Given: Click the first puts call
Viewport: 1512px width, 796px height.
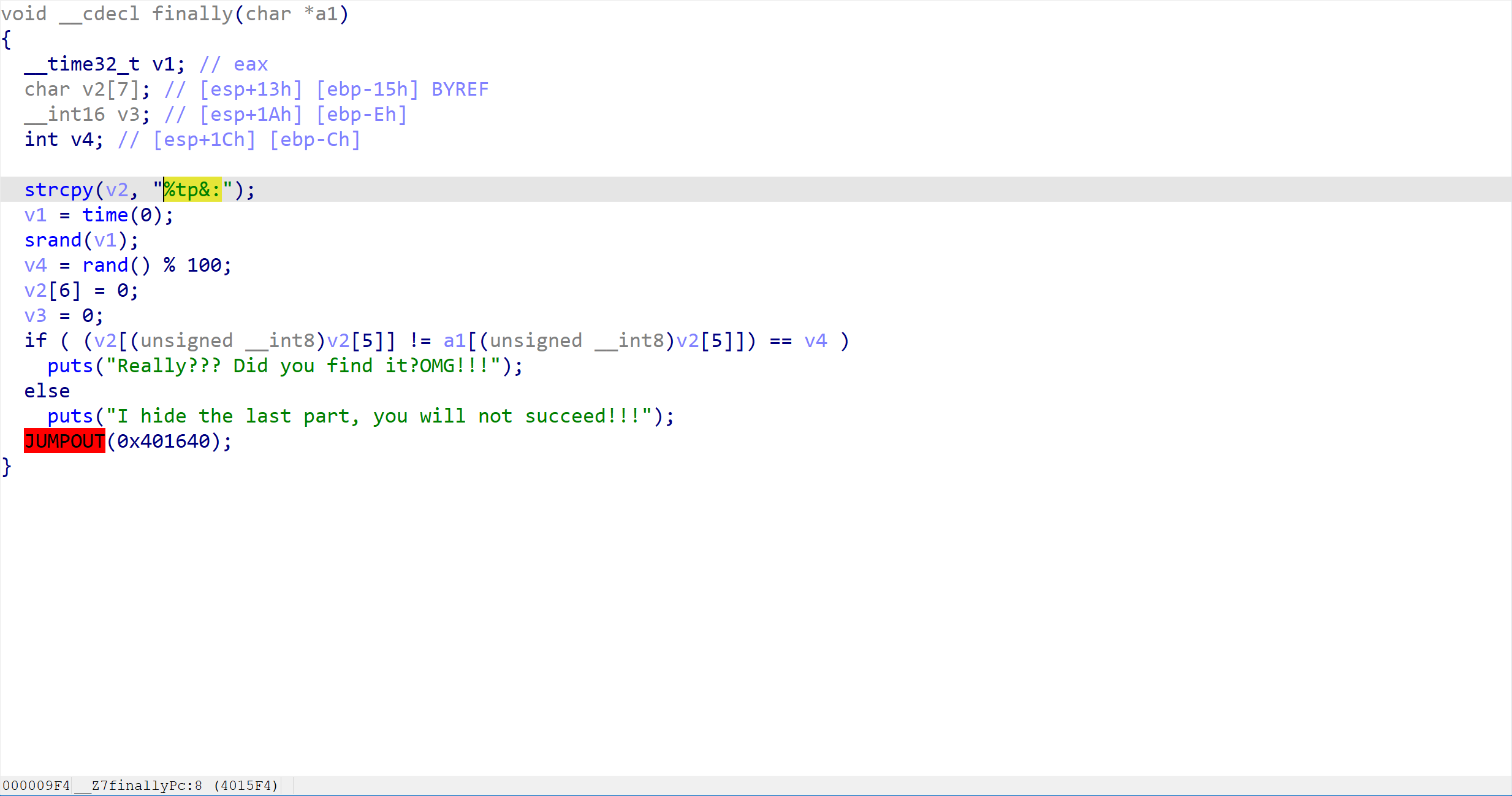Looking at the screenshot, I should (69, 365).
